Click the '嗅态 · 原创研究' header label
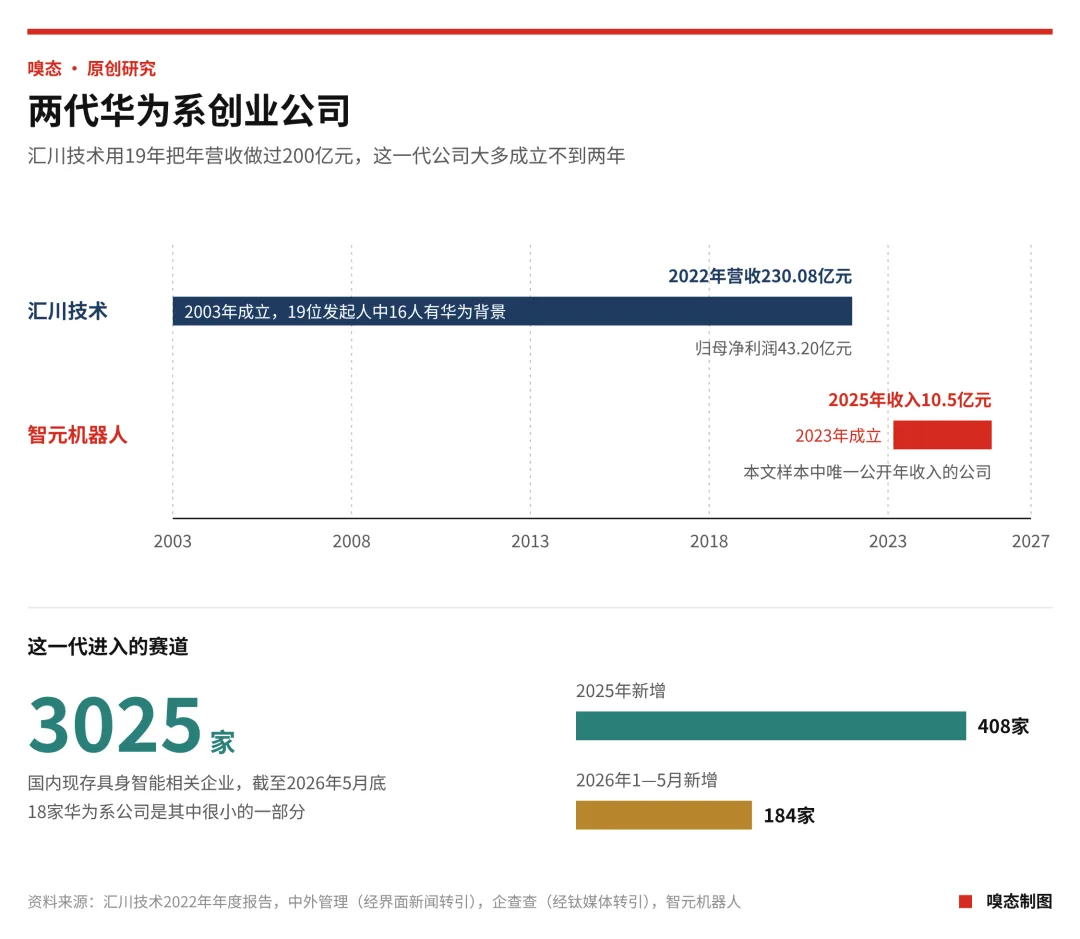The height and width of the screenshot is (939, 1080). [x=92, y=69]
